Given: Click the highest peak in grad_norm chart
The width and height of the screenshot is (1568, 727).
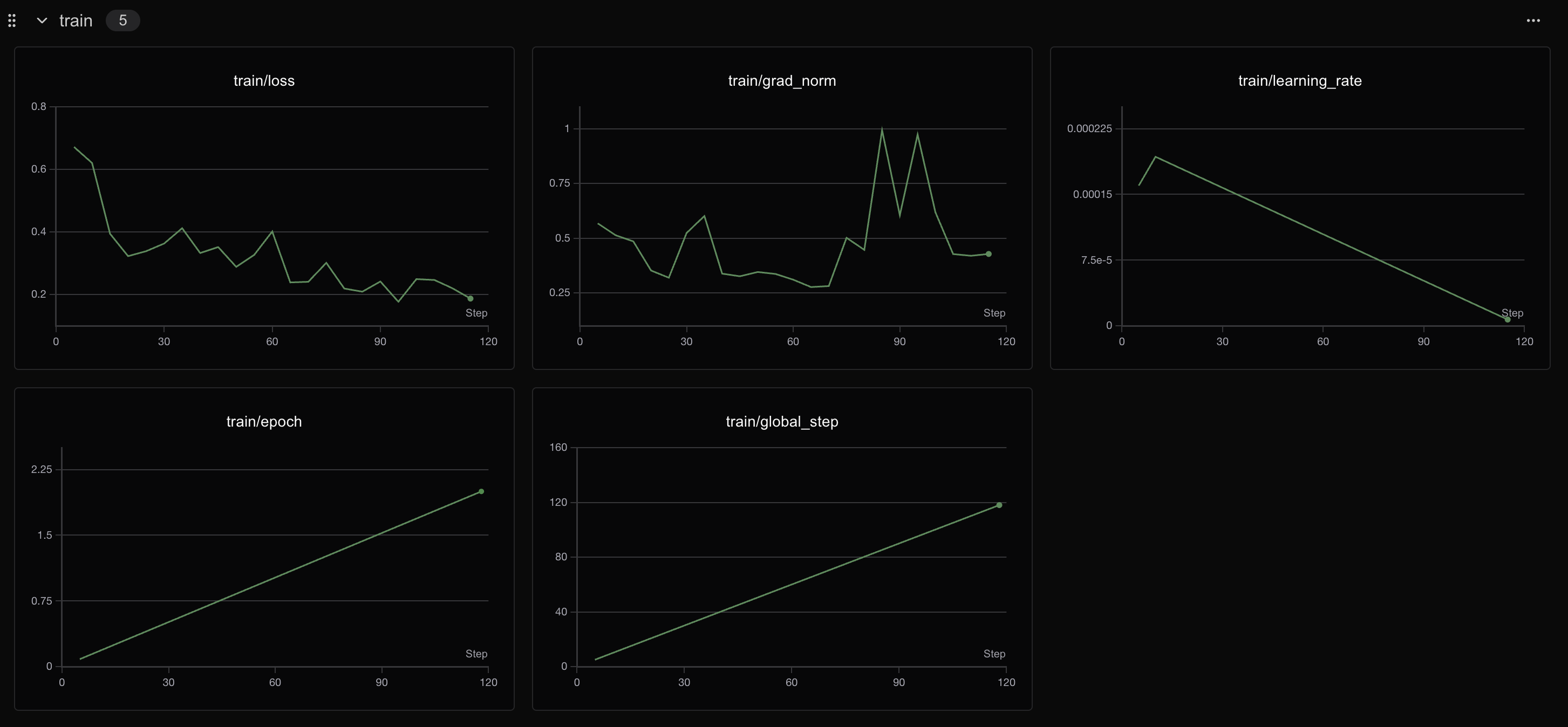Looking at the screenshot, I should tap(882, 129).
